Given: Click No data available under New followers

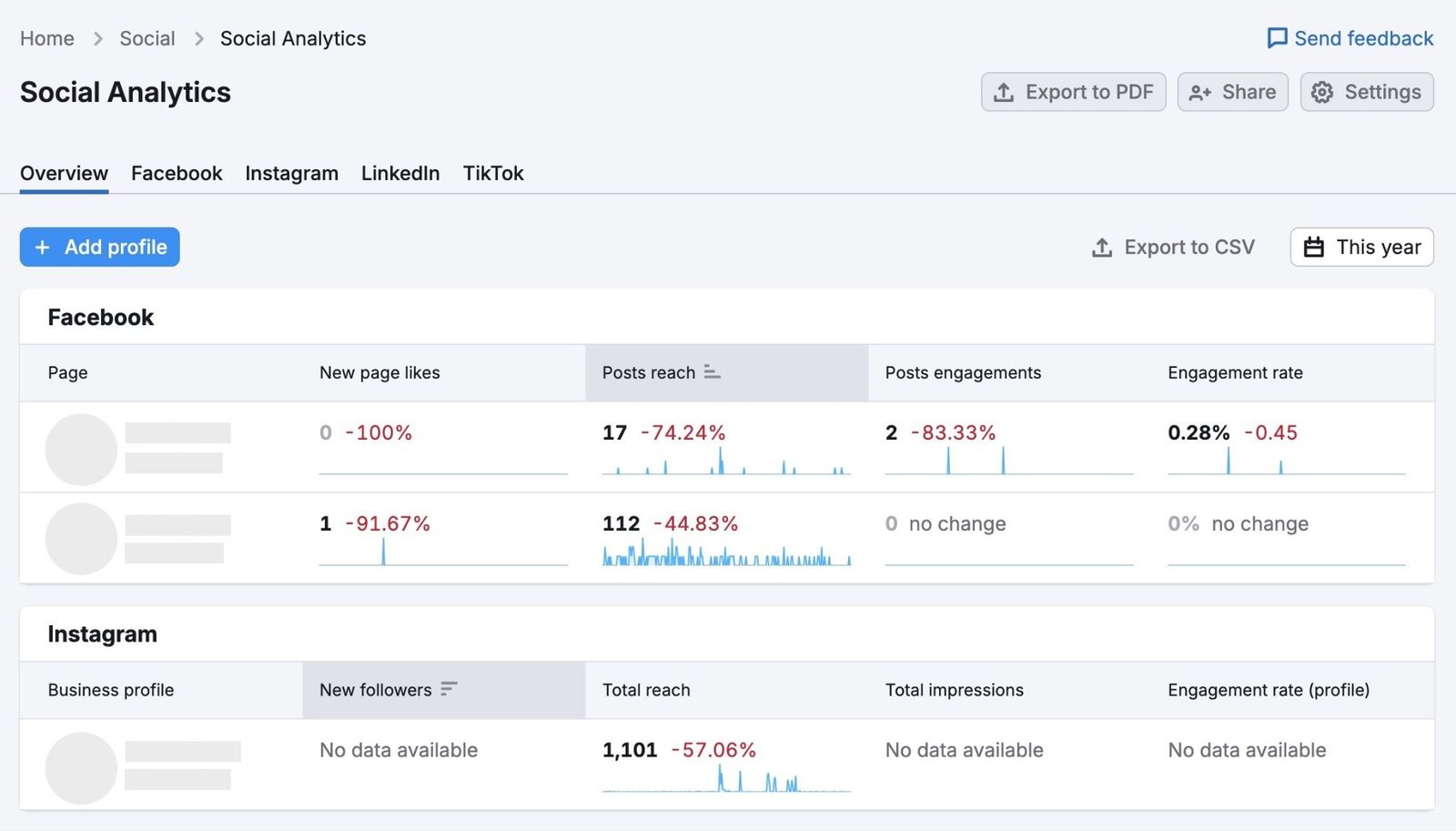Looking at the screenshot, I should [x=399, y=750].
